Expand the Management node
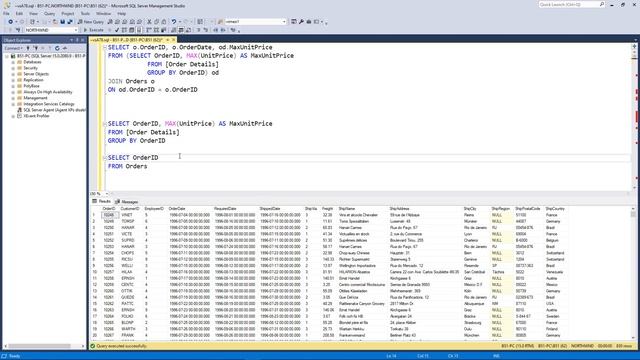640x360 pixels. [13, 98]
